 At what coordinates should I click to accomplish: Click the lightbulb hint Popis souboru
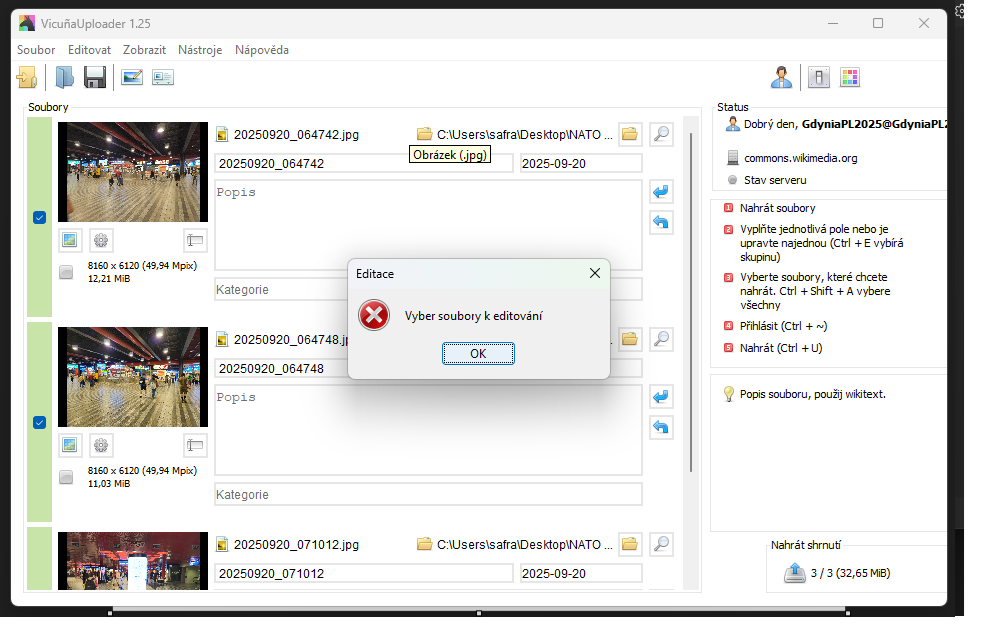812,394
